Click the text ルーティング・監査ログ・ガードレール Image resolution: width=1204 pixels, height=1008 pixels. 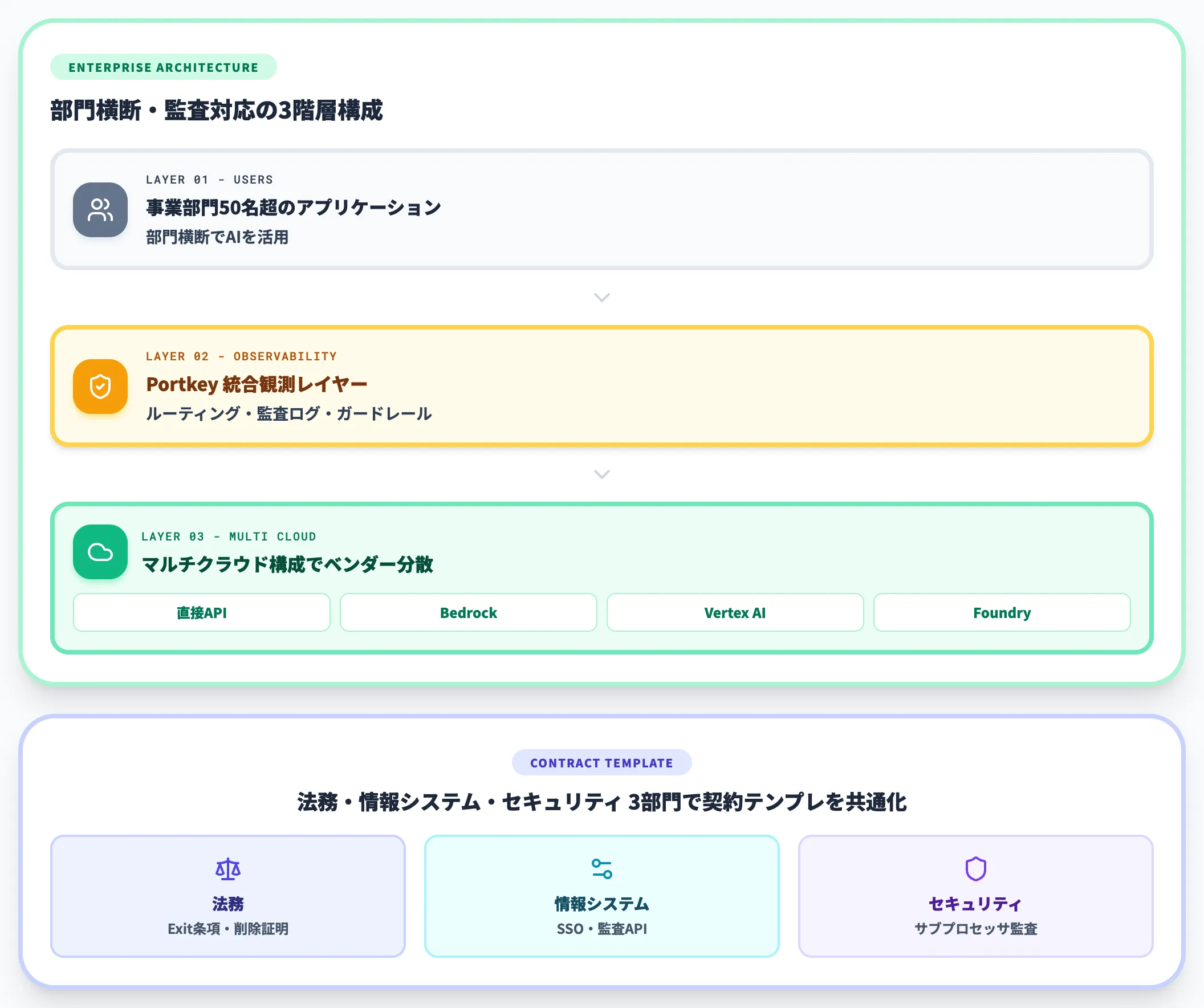289,413
